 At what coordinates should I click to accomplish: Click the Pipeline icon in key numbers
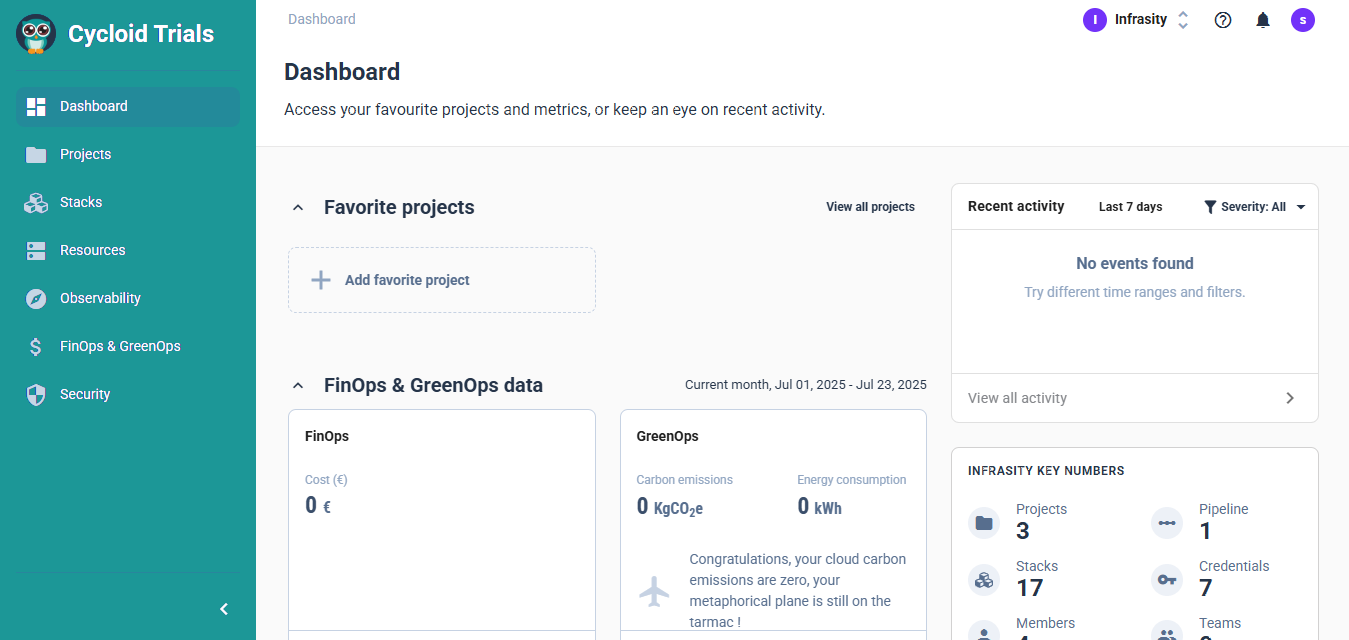(x=1167, y=523)
